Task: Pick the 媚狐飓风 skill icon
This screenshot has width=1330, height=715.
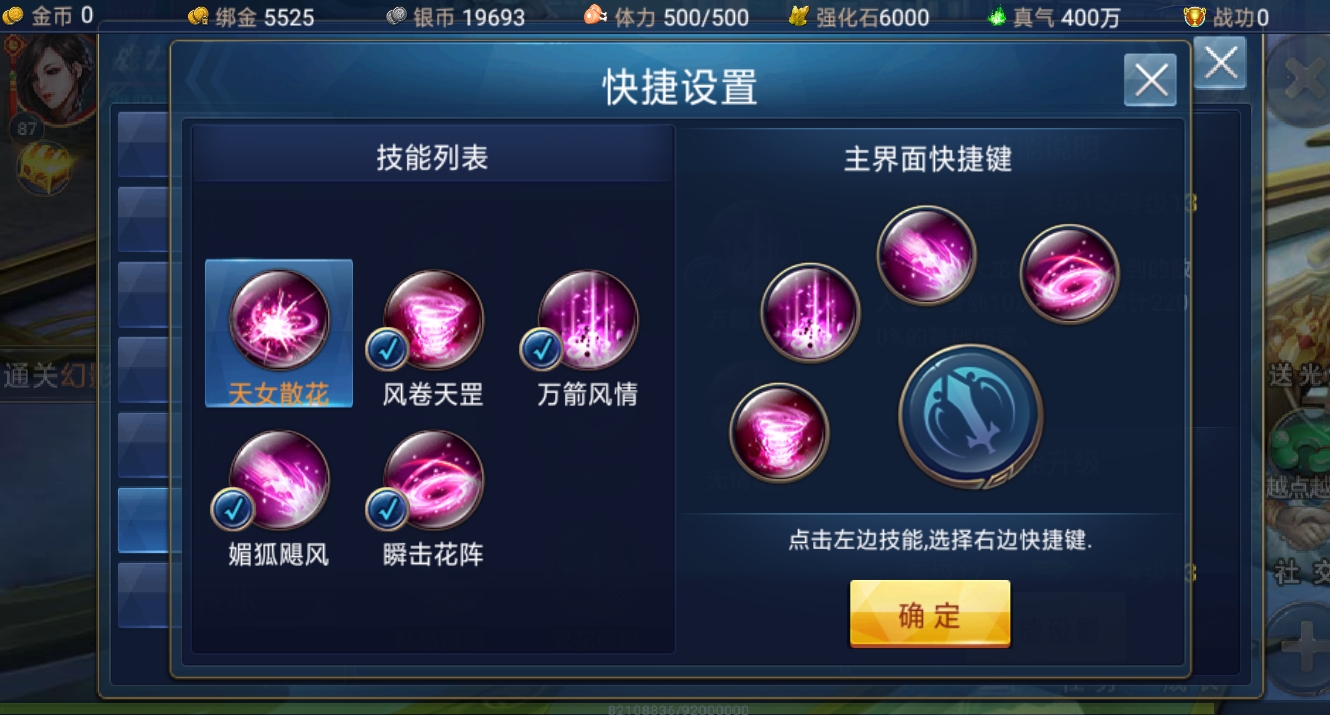Action: pyautogui.click(x=279, y=480)
